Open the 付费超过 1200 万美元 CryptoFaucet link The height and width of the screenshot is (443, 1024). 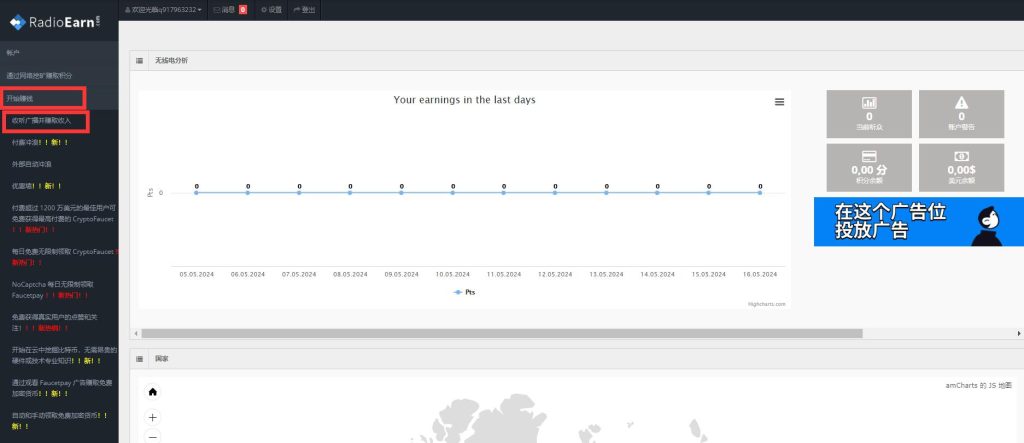coord(64,219)
